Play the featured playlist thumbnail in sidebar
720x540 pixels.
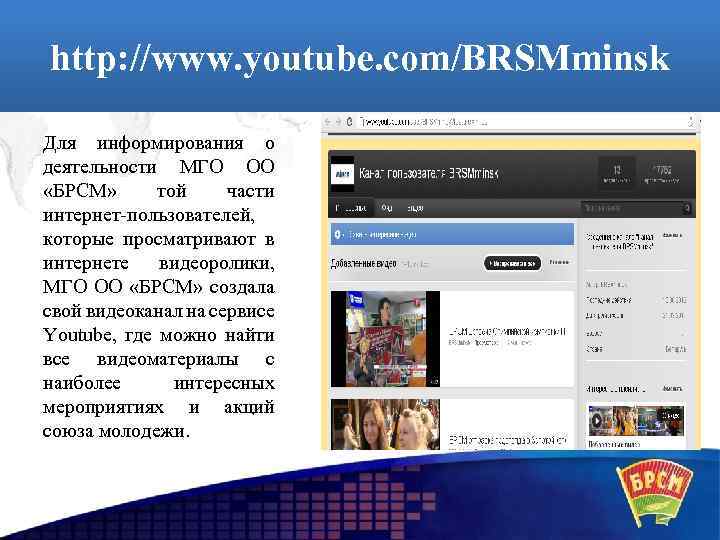(x=636, y=420)
